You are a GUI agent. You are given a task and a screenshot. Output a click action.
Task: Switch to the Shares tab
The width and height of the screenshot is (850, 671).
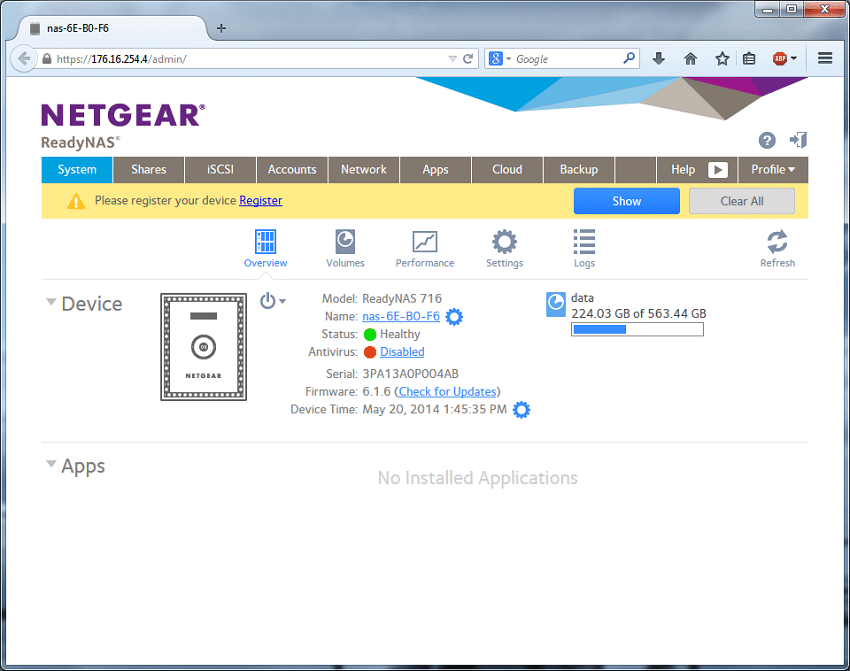149,170
